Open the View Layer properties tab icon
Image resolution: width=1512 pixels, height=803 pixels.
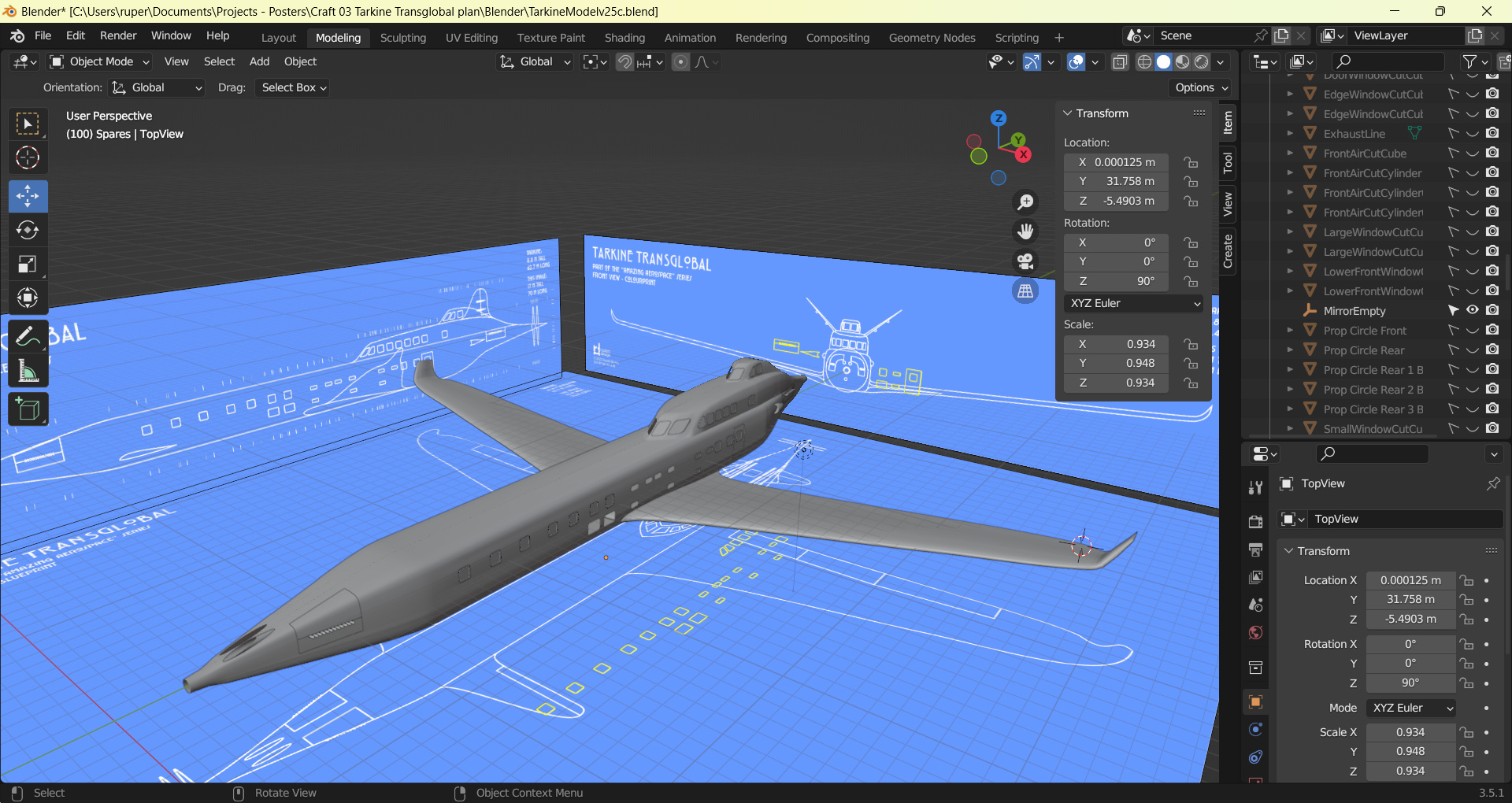pyautogui.click(x=1256, y=577)
